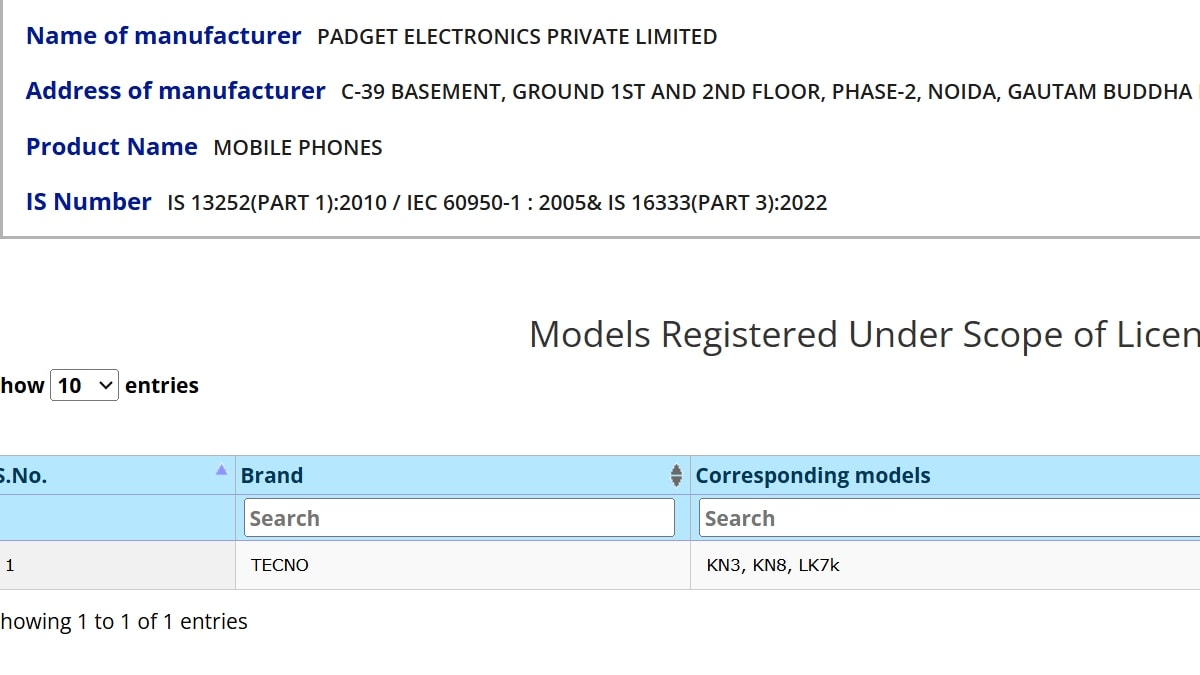Click the Models Registered Under Scope heading
Screen dimensions: 1200x675
862,334
